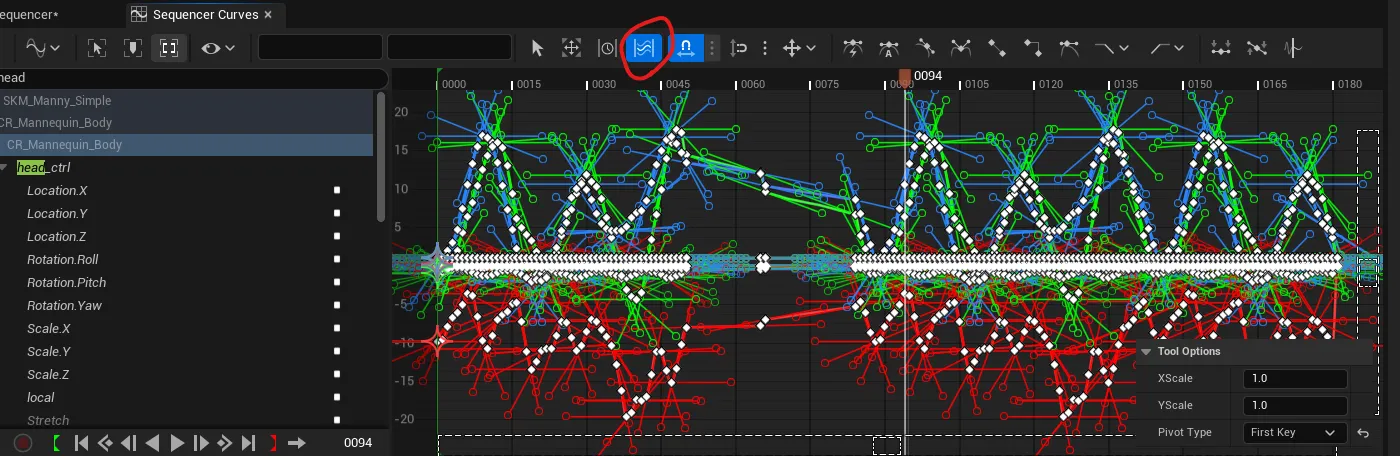The height and width of the screenshot is (456, 1400).
Task: Set playback end with red bracket
Action: (273, 443)
